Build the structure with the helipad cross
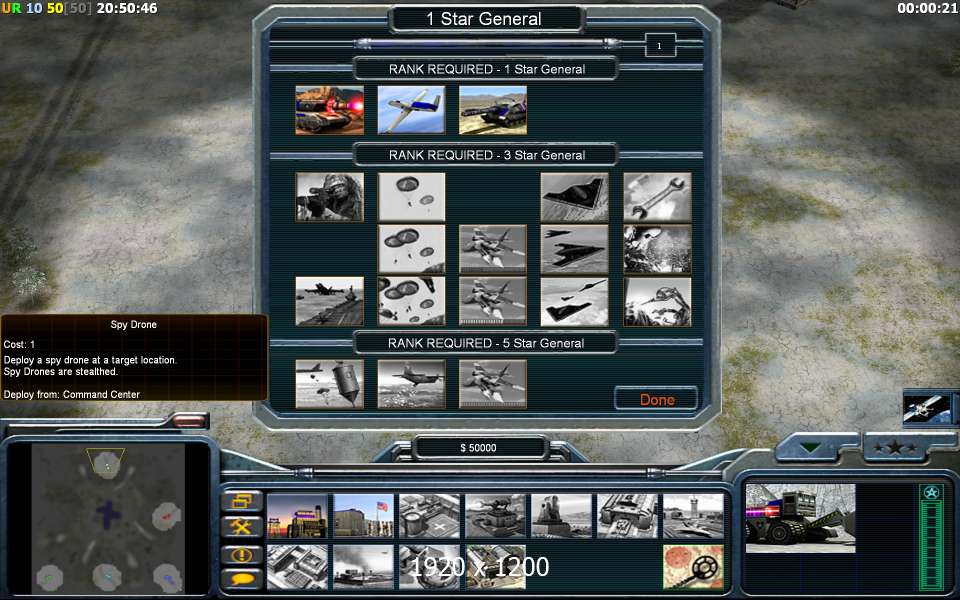 pos(429,516)
